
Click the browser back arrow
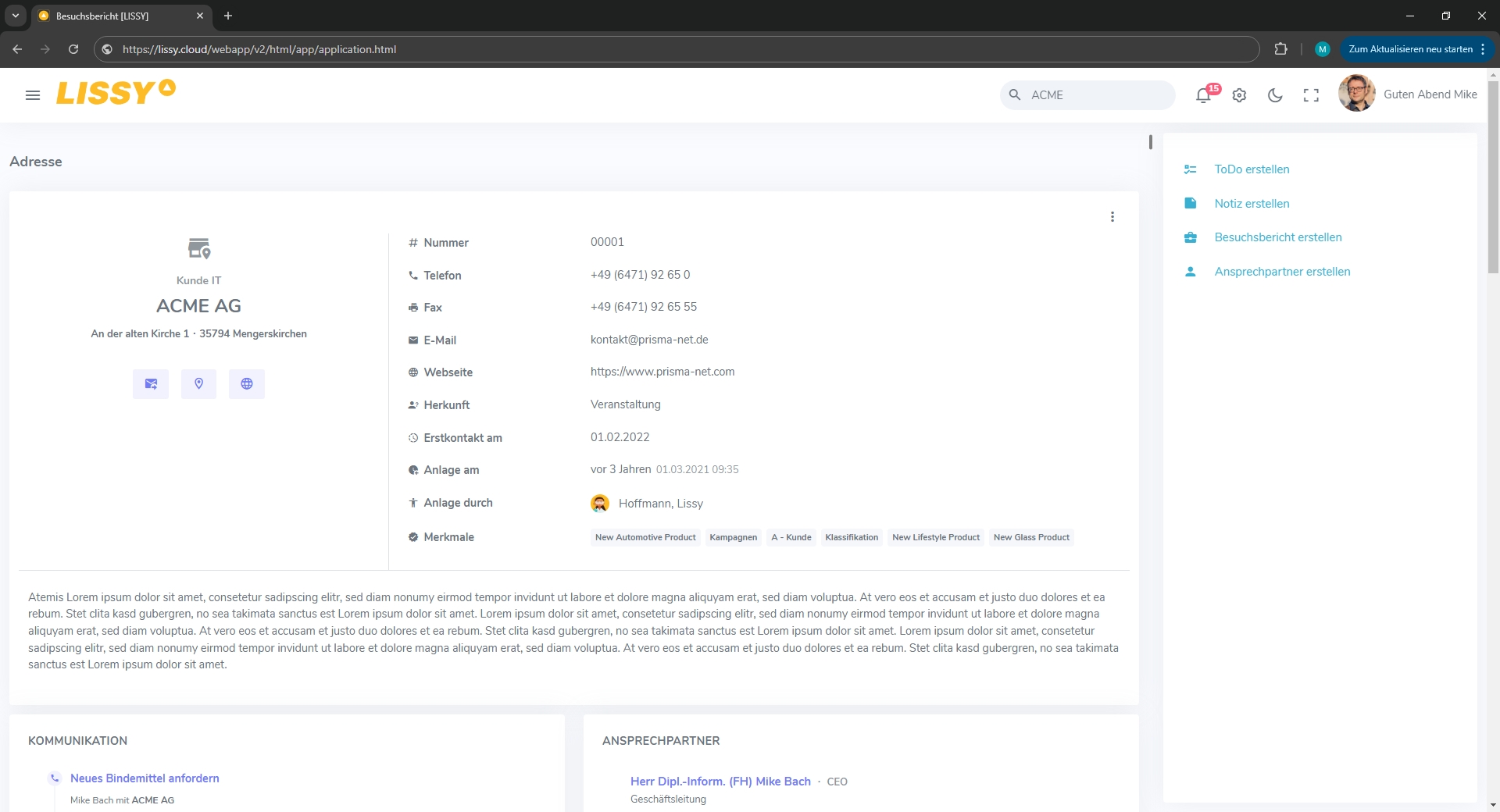(x=17, y=49)
